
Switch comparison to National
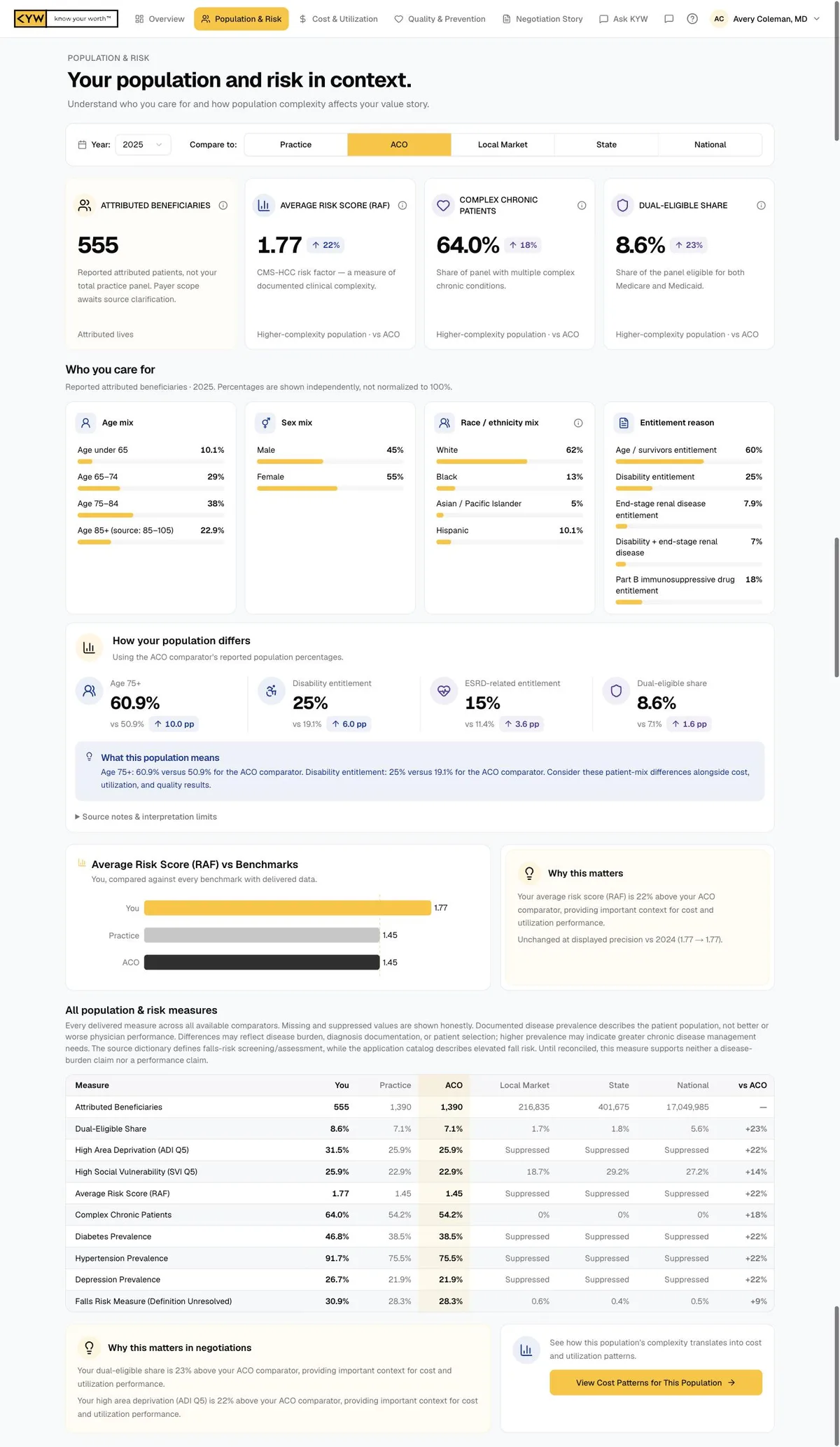[710, 144]
